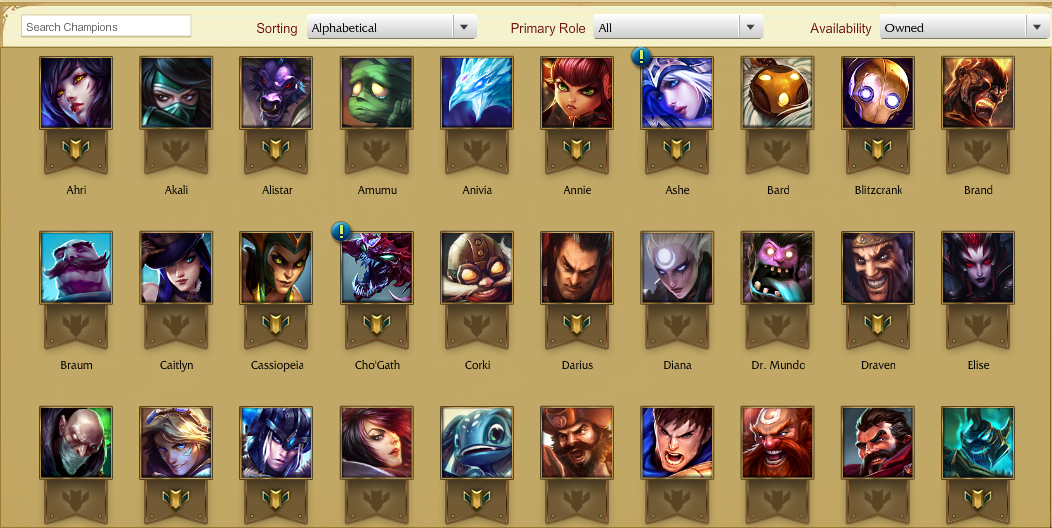
Task: Click the alert badge on Ashe
Action: click(x=641, y=57)
